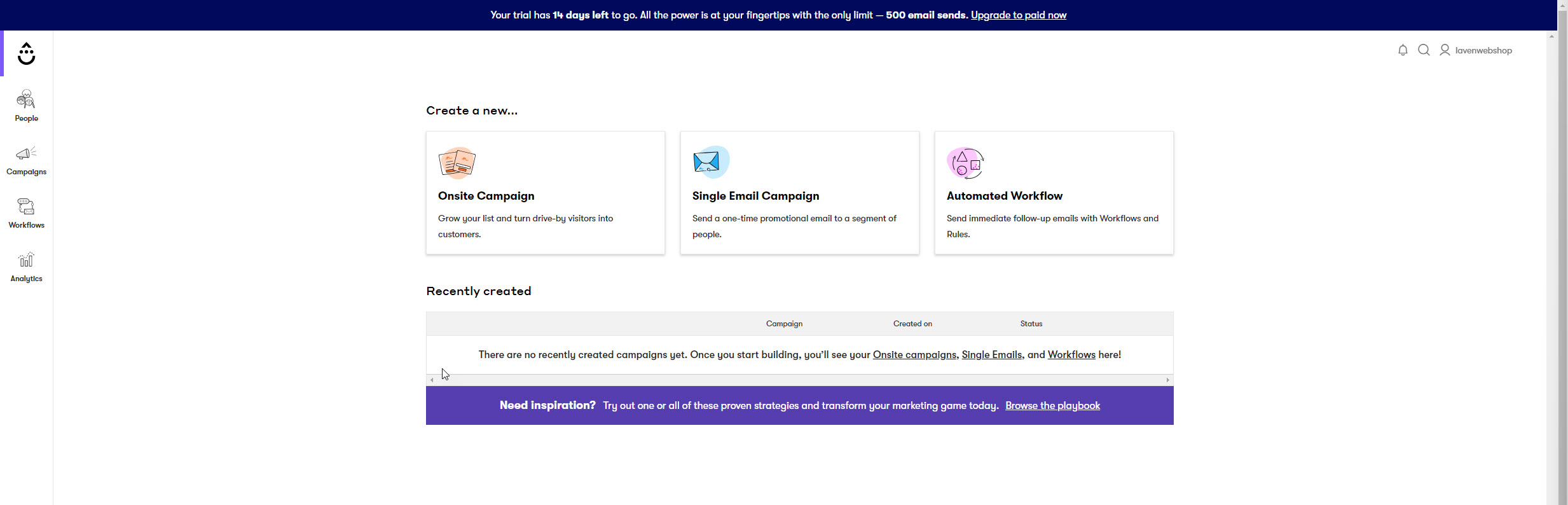
Task: Select the Automated Workflow card
Action: click(x=1054, y=193)
